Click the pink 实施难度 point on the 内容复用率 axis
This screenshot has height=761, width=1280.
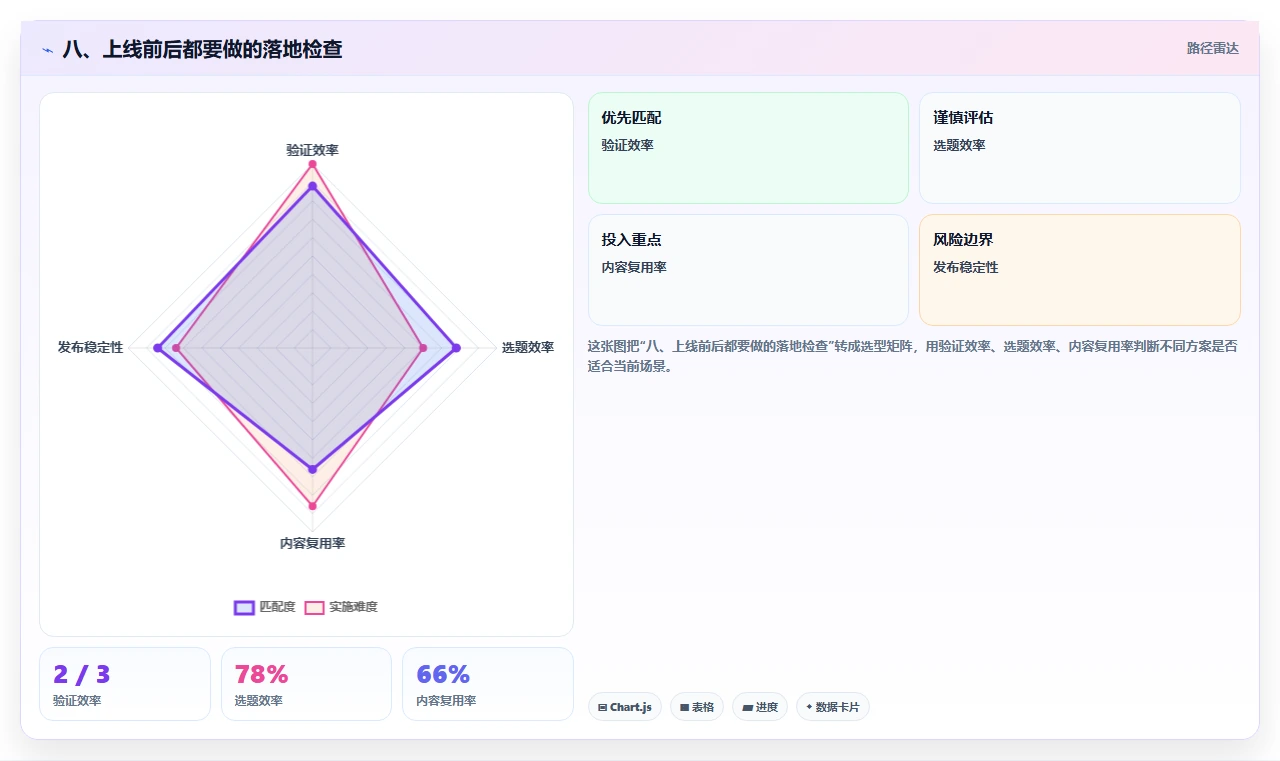(x=312, y=506)
